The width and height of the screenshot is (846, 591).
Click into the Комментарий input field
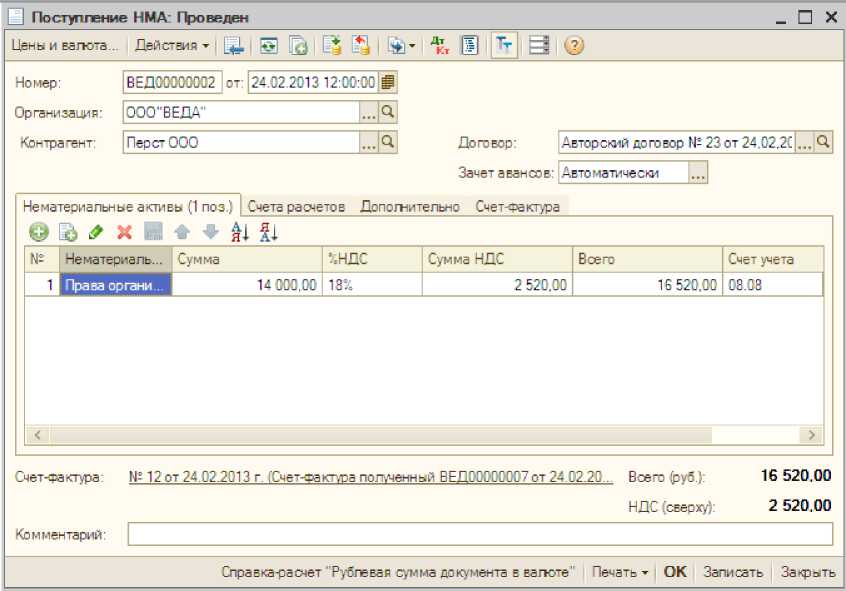pos(479,535)
